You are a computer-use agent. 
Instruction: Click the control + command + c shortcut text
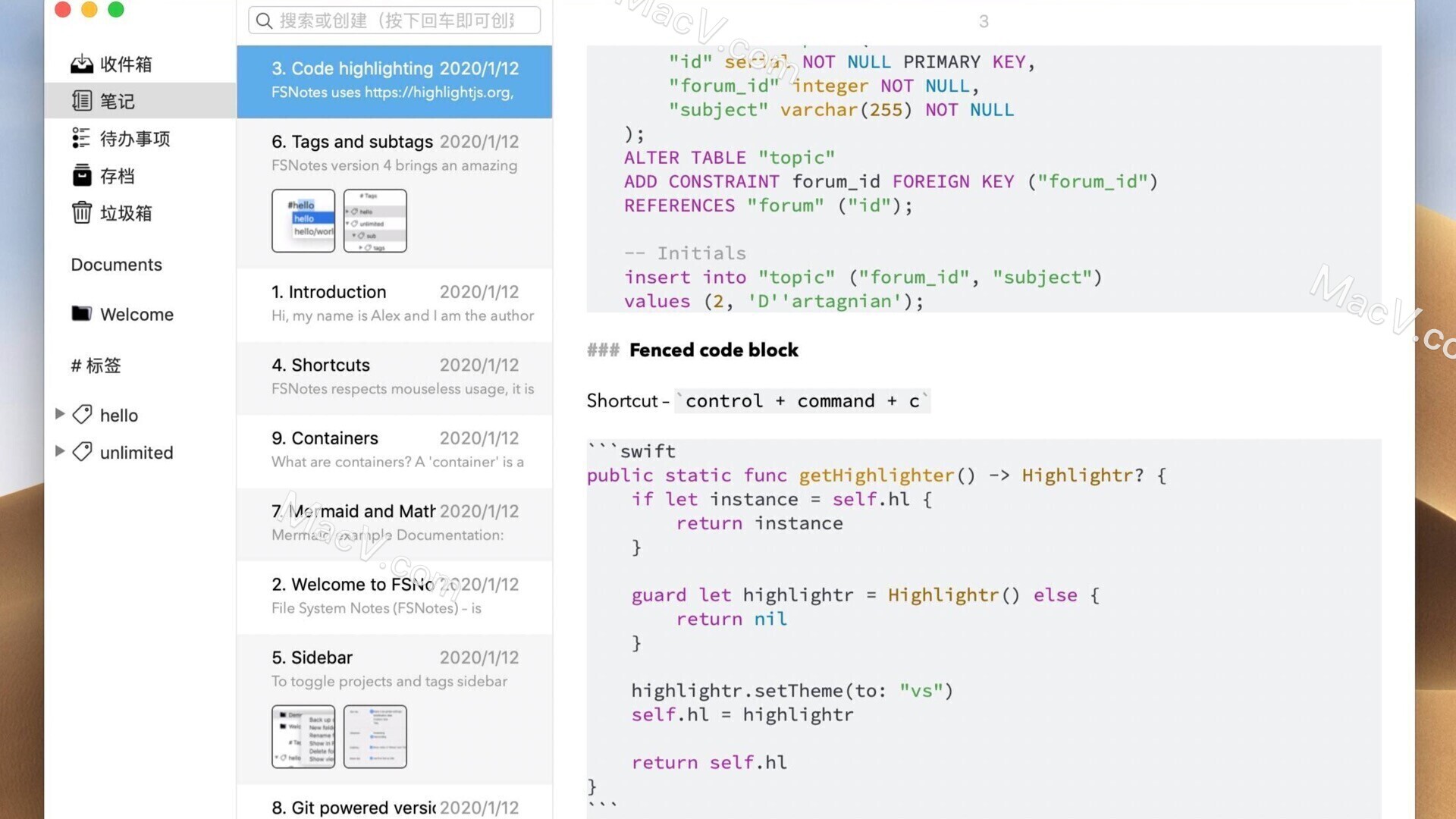(x=802, y=400)
